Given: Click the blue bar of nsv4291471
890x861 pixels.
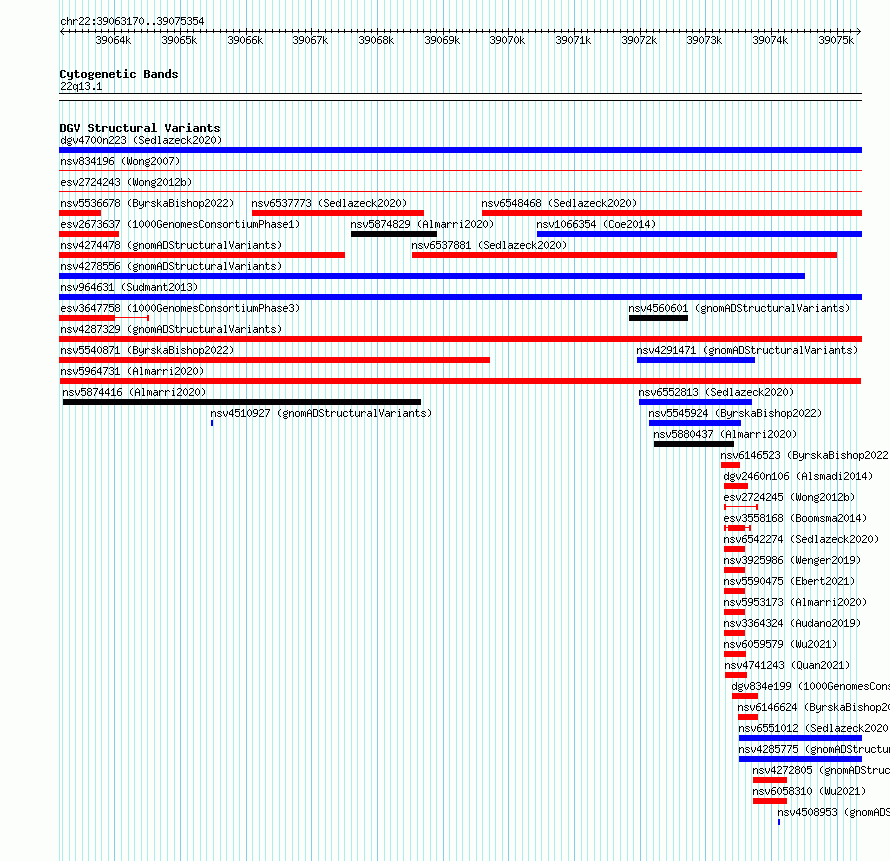Looking at the screenshot, I should click(696, 360).
